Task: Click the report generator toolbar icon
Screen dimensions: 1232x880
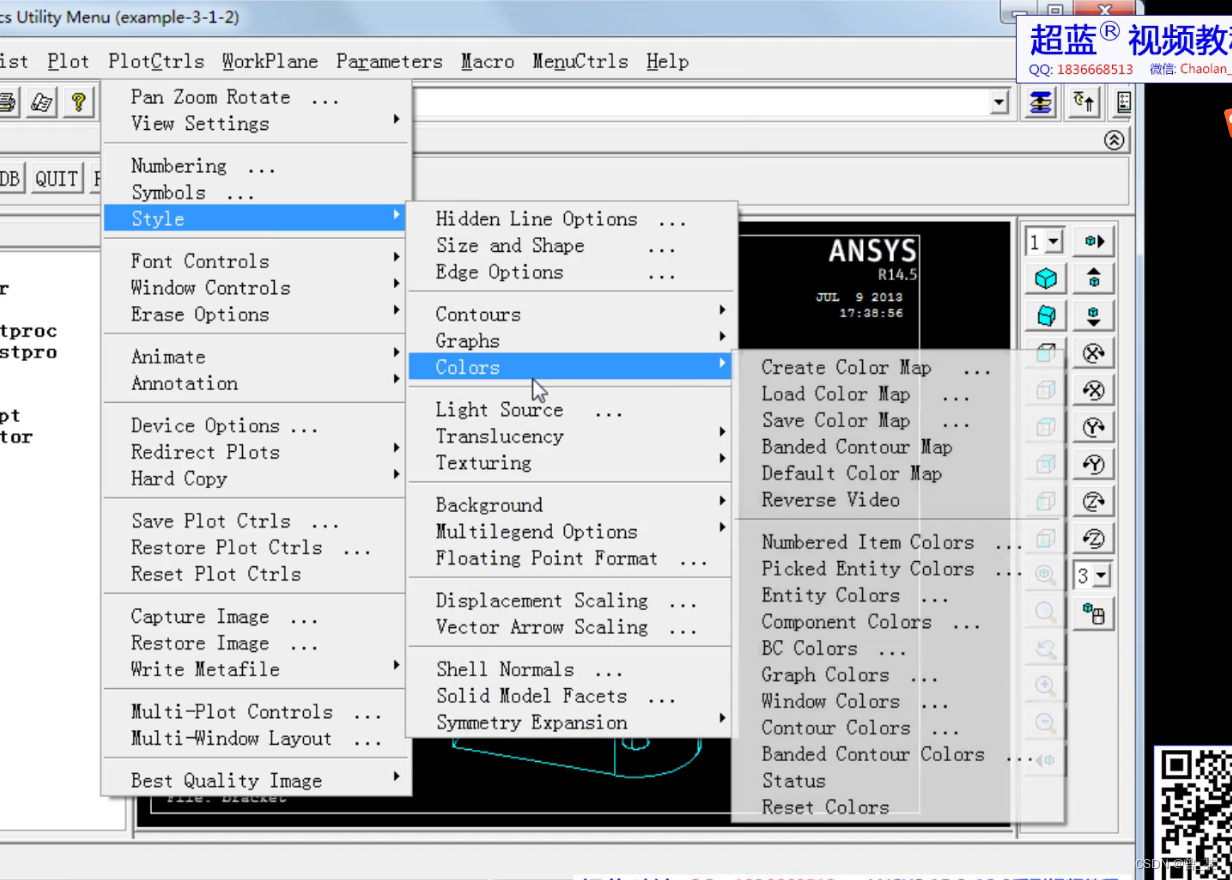Action: point(40,101)
